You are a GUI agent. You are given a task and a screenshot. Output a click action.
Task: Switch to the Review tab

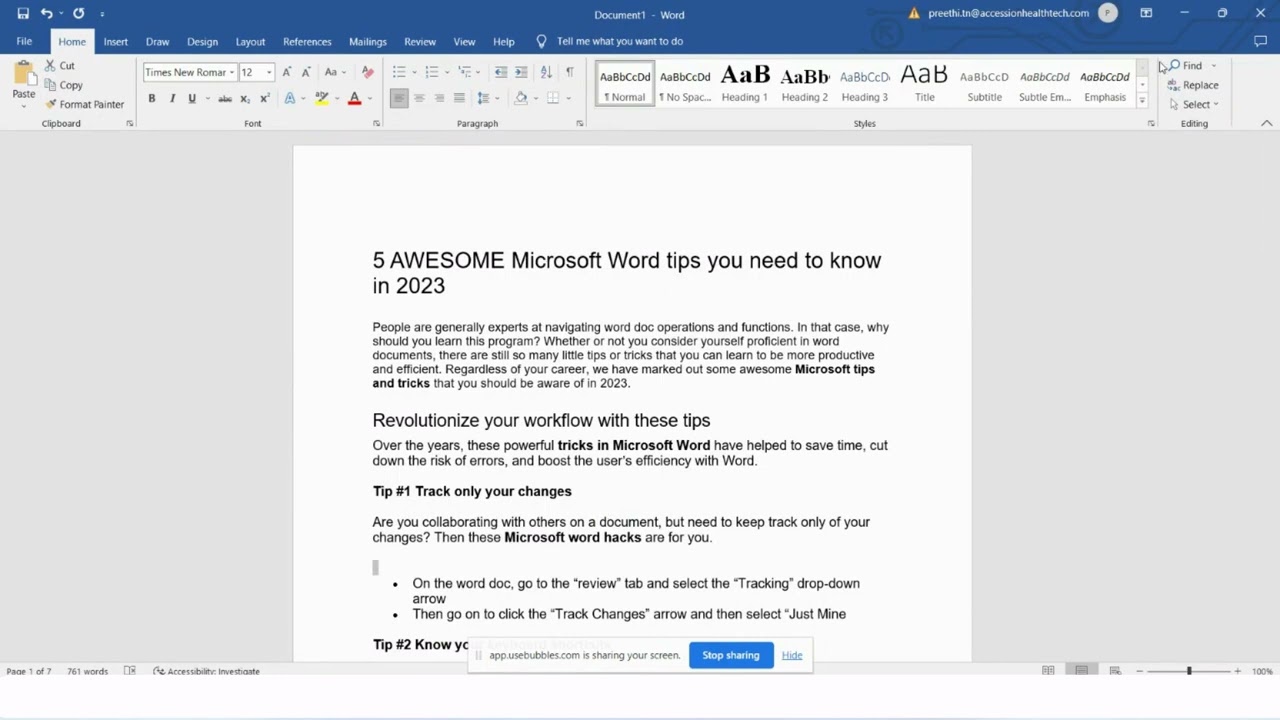(420, 41)
